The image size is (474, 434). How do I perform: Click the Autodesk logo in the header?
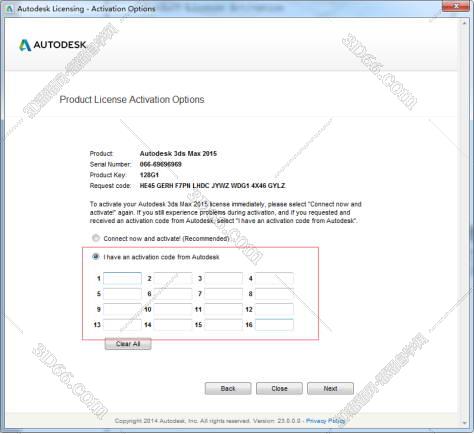53,45
